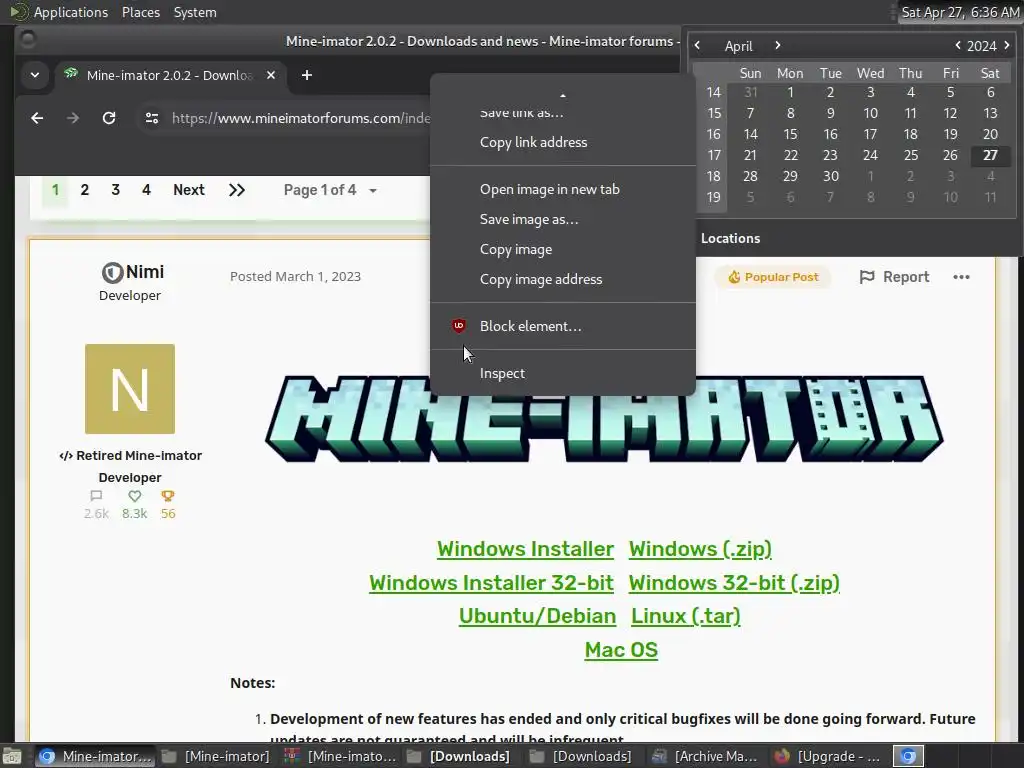The image size is (1024, 768).
Task: Open the Places menu
Action: click(x=140, y=12)
